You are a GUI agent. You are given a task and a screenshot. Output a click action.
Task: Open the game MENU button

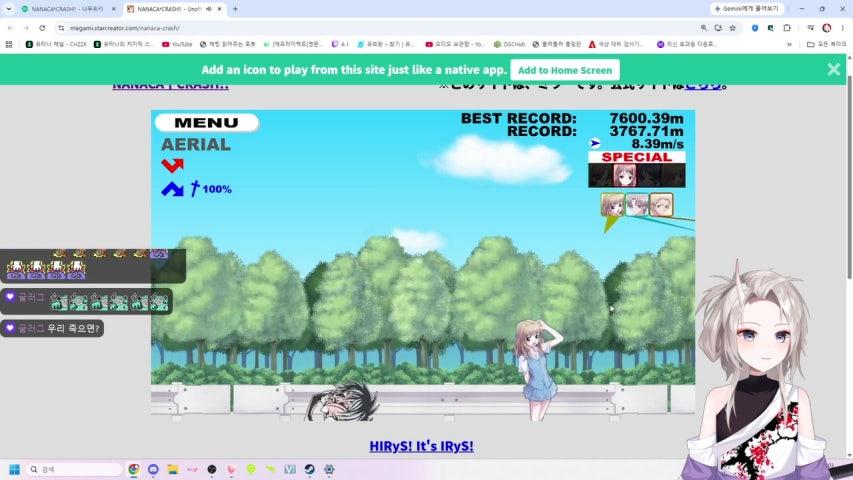(x=207, y=122)
